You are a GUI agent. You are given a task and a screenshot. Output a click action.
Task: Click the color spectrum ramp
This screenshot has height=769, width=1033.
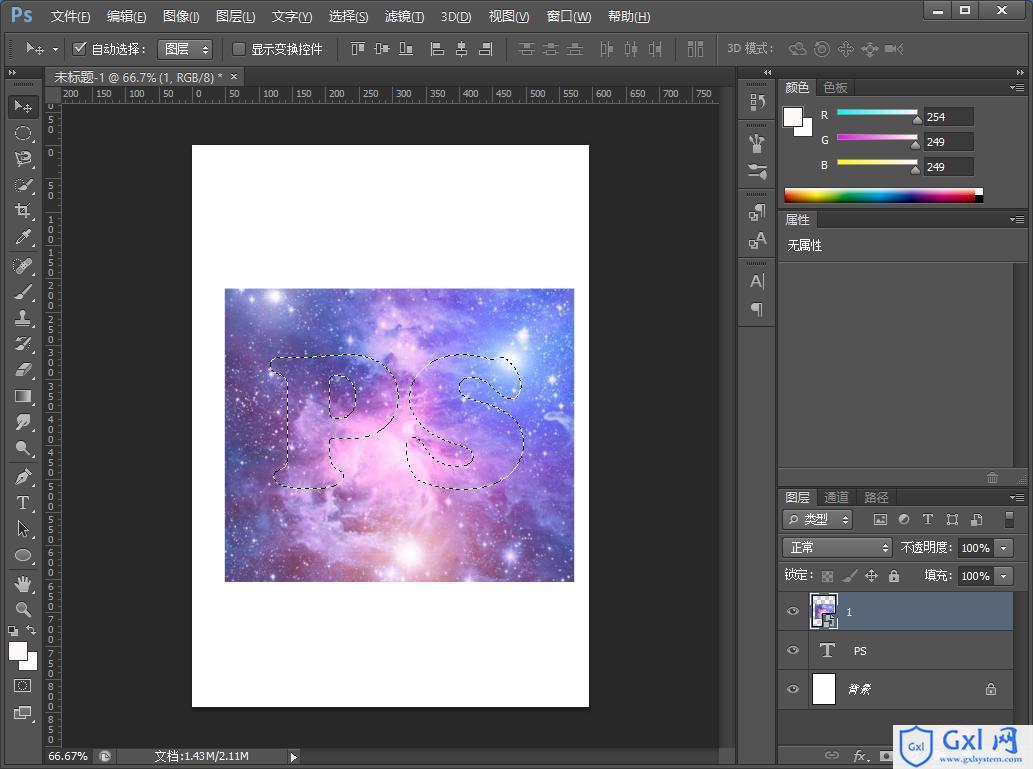883,195
